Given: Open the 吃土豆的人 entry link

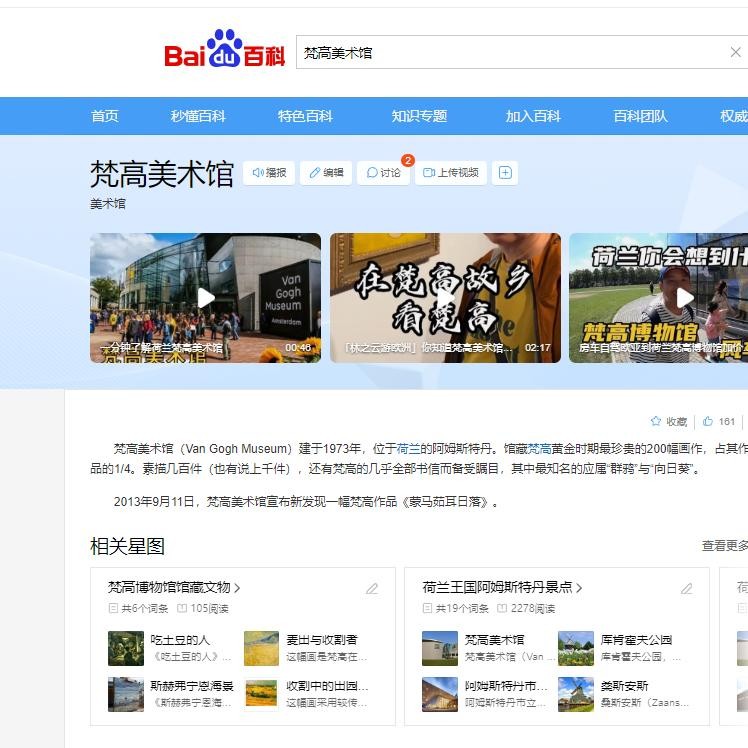Looking at the screenshot, I should 180,640.
